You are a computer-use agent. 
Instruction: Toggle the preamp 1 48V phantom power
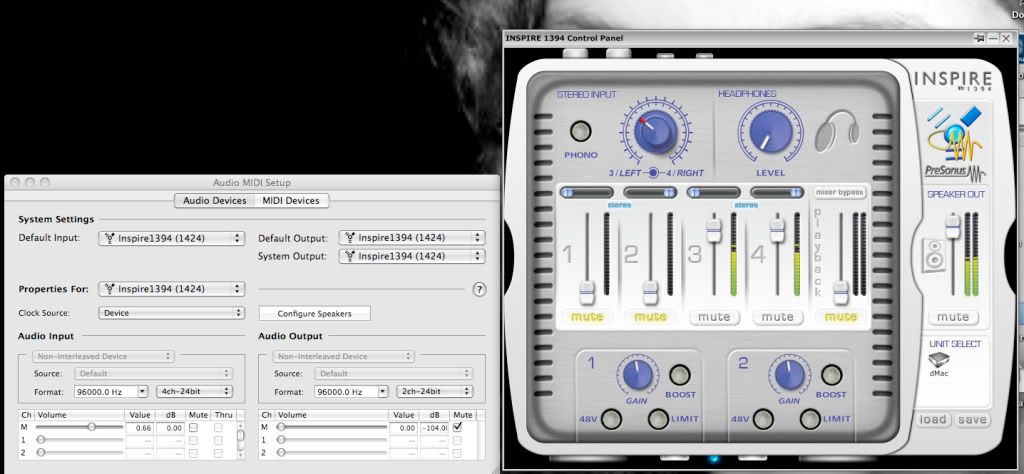pos(611,419)
